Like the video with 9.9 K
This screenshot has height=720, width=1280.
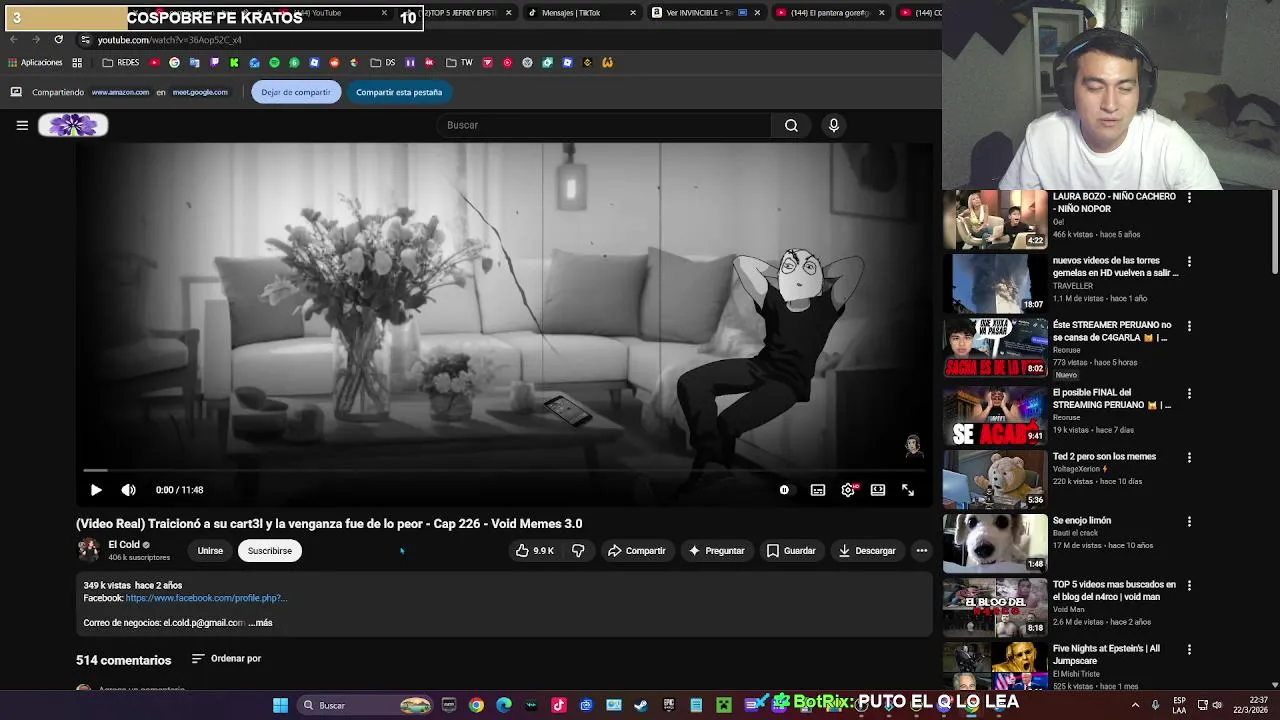(x=534, y=551)
